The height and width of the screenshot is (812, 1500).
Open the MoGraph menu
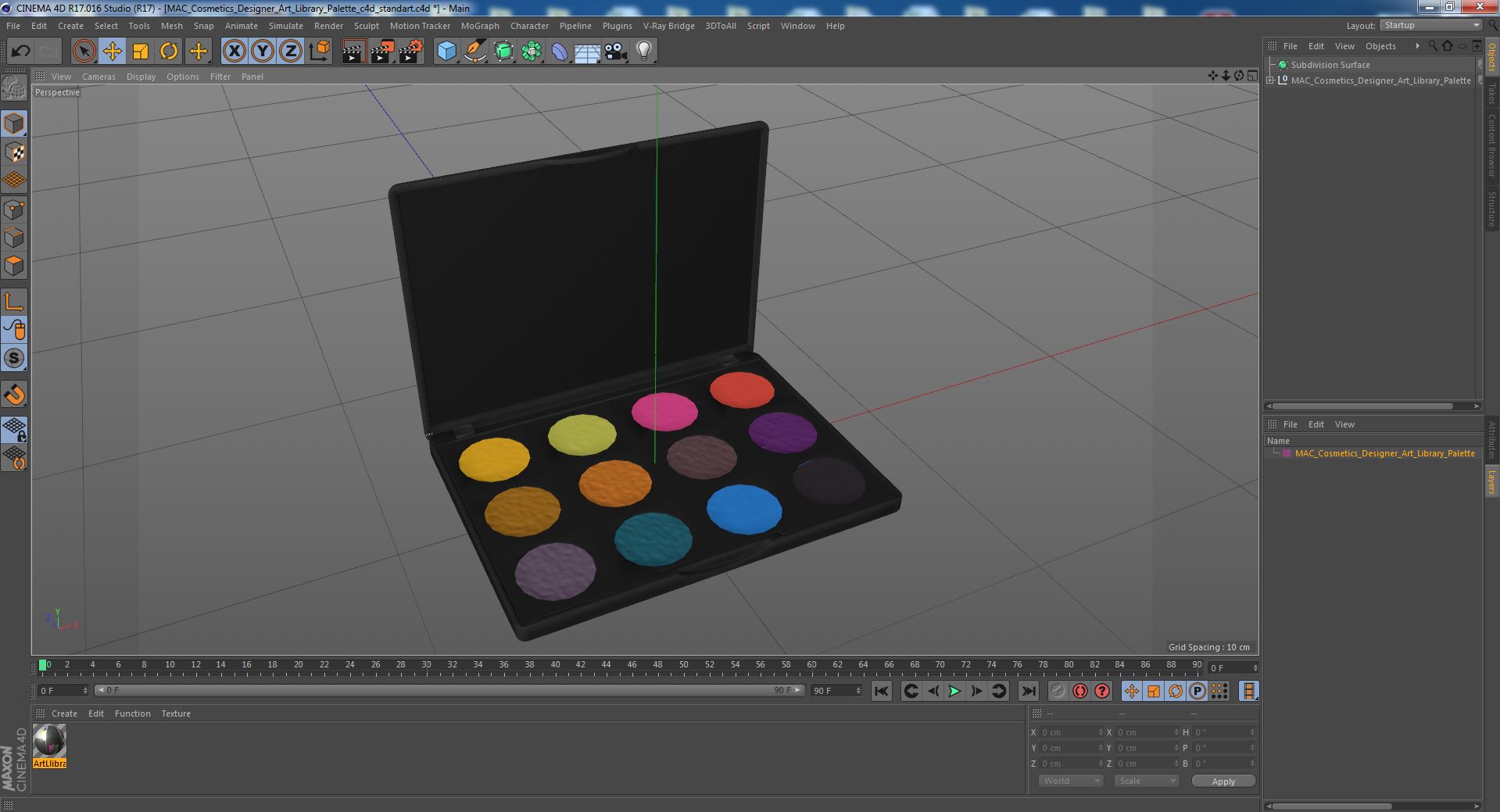(480, 26)
